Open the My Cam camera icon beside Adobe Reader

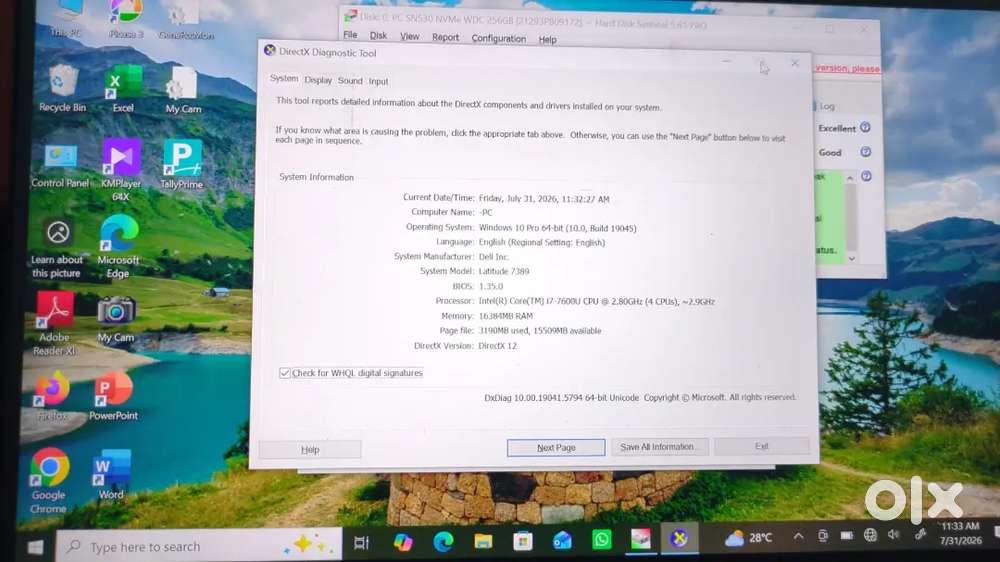coord(115,320)
